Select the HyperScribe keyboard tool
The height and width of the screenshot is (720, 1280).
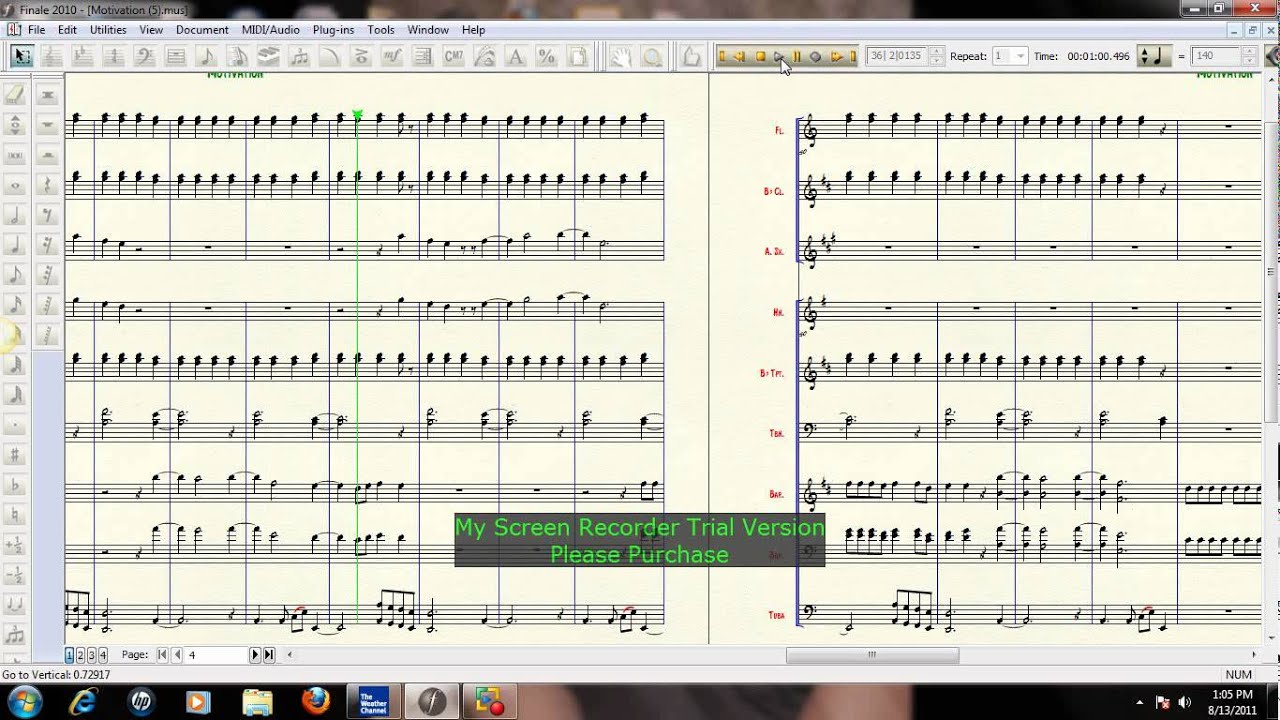[268, 56]
